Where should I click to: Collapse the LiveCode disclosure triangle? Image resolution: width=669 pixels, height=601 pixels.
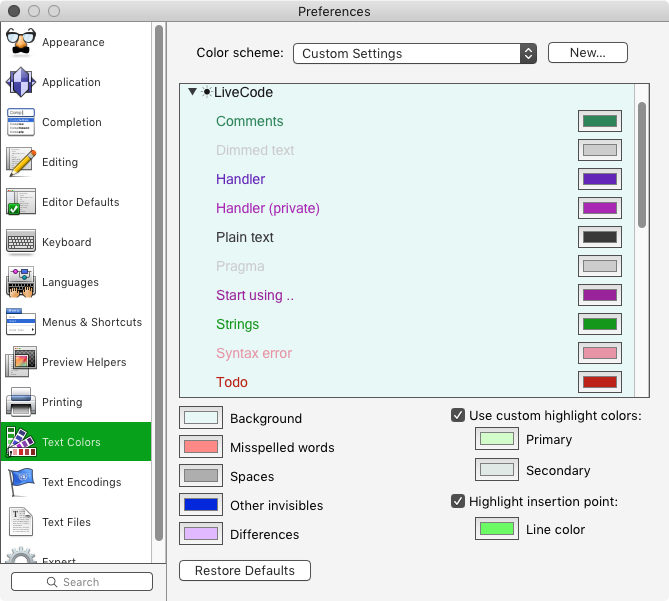[x=193, y=92]
